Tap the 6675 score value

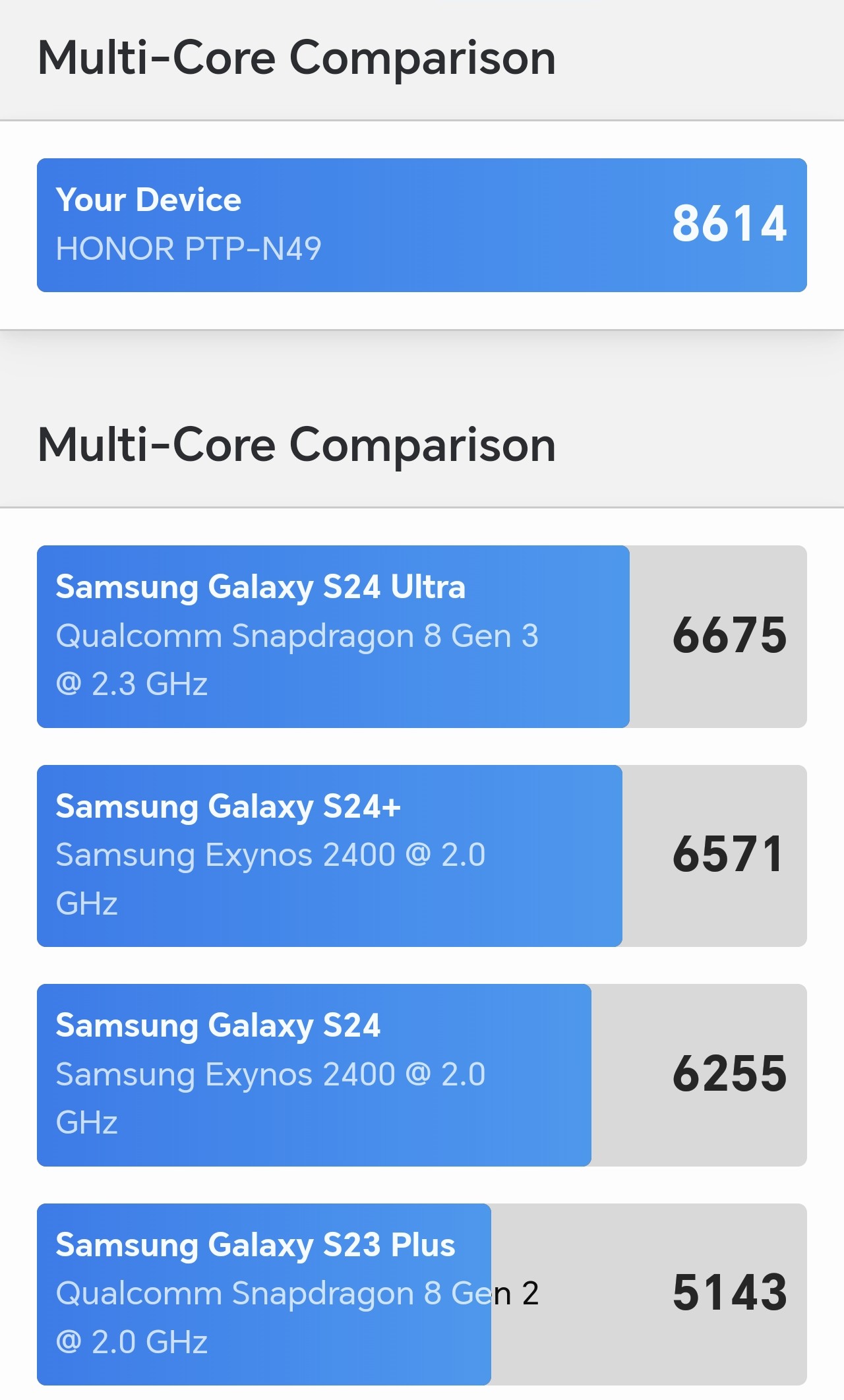729,636
